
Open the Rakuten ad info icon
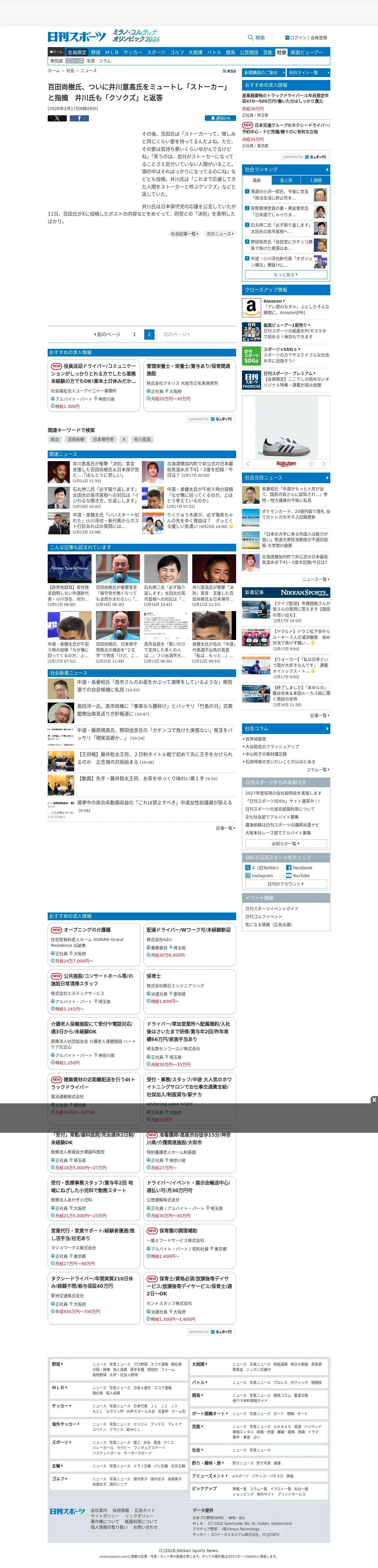point(311,464)
